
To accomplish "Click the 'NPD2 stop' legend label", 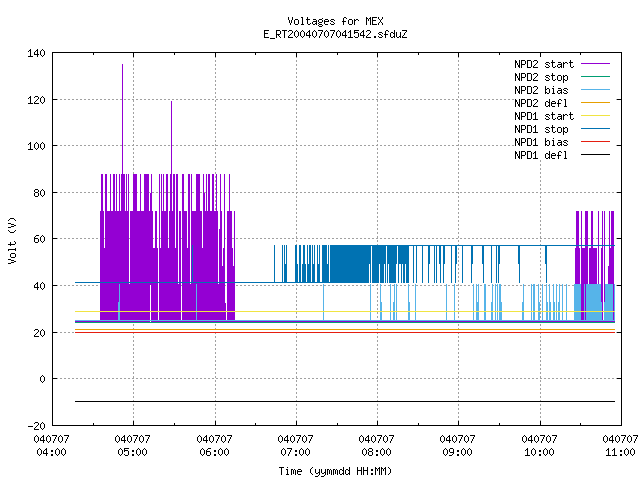I will (541, 77).
